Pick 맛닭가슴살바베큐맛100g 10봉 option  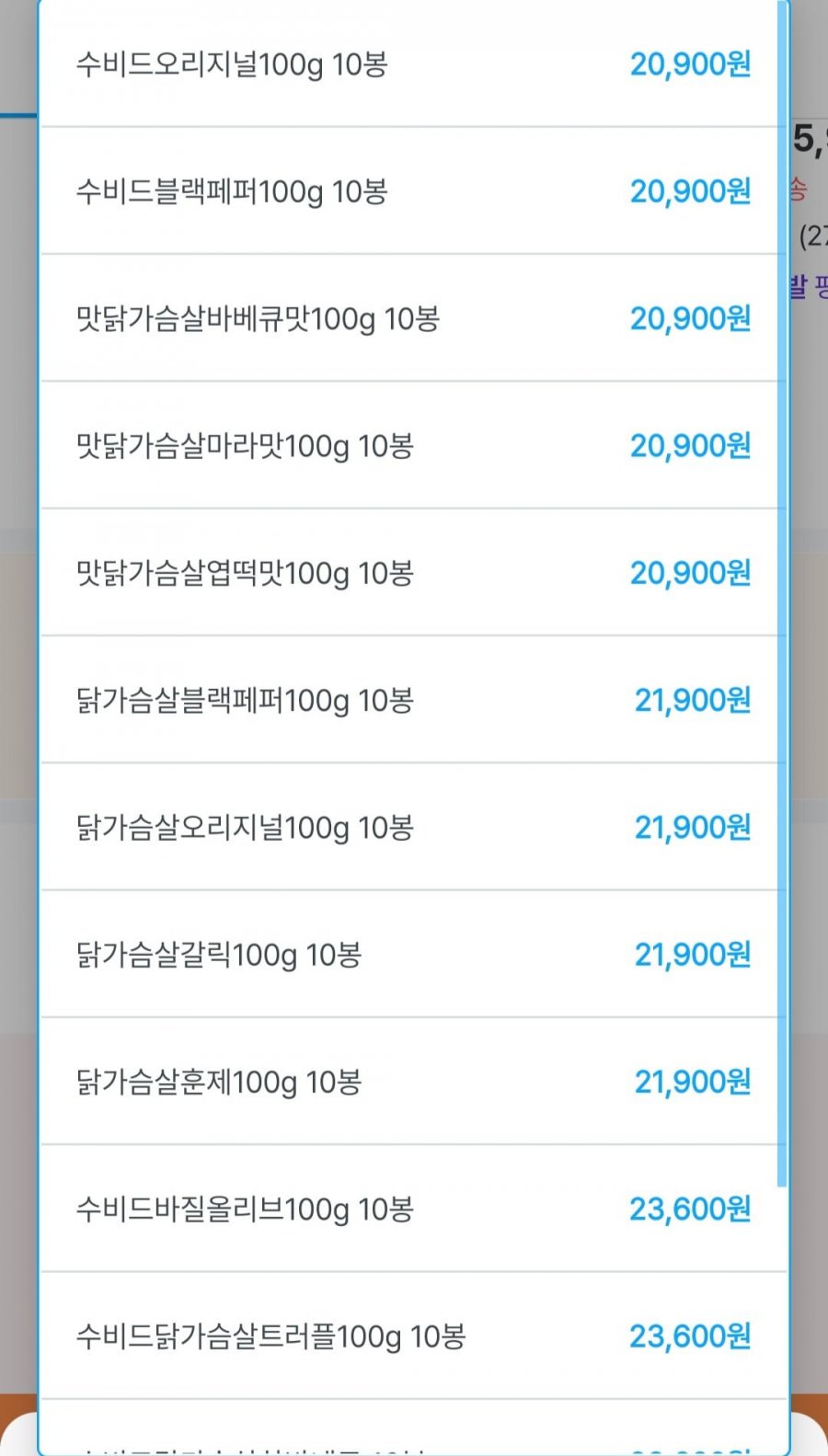(258, 319)
